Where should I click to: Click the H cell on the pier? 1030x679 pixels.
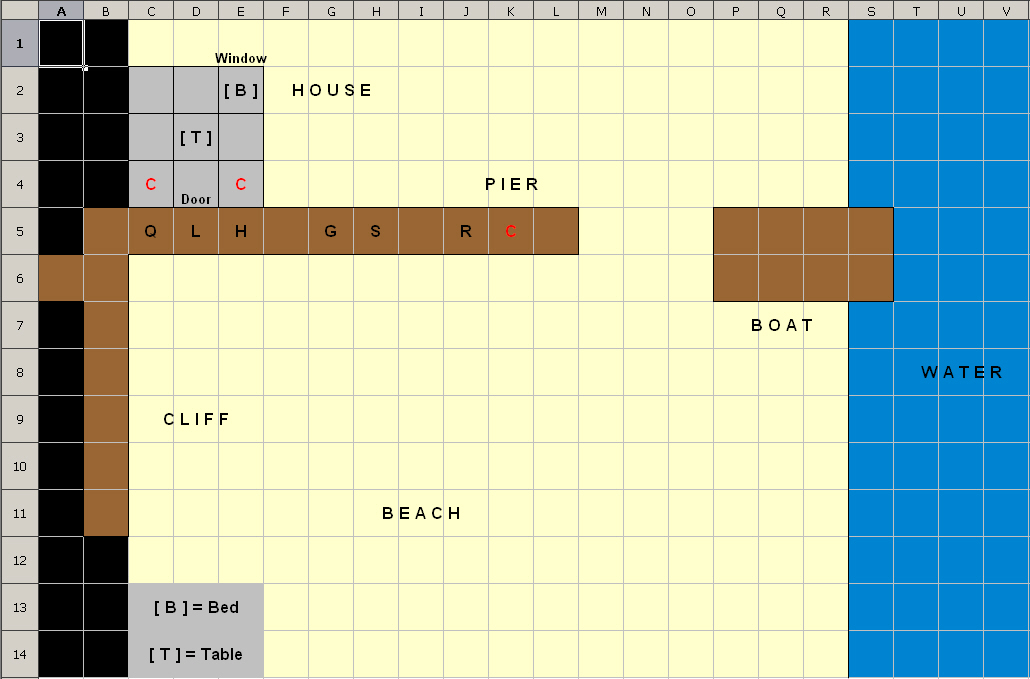click(x=241, y=231)
